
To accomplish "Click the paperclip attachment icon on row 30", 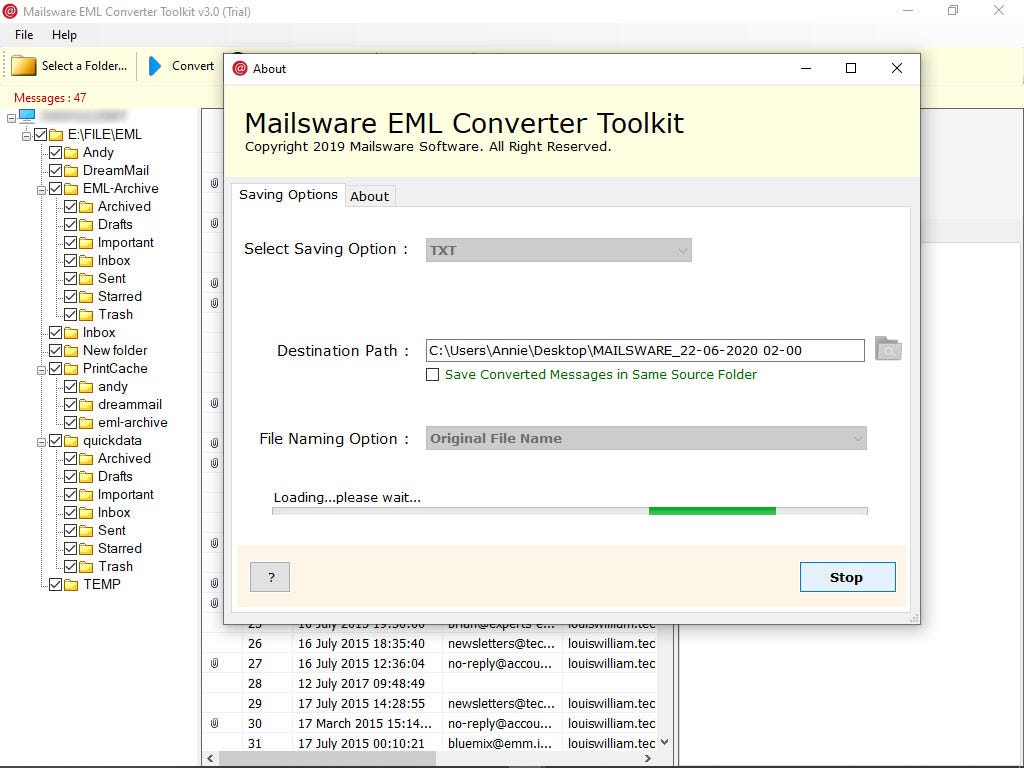I will [x=213, y=723].
